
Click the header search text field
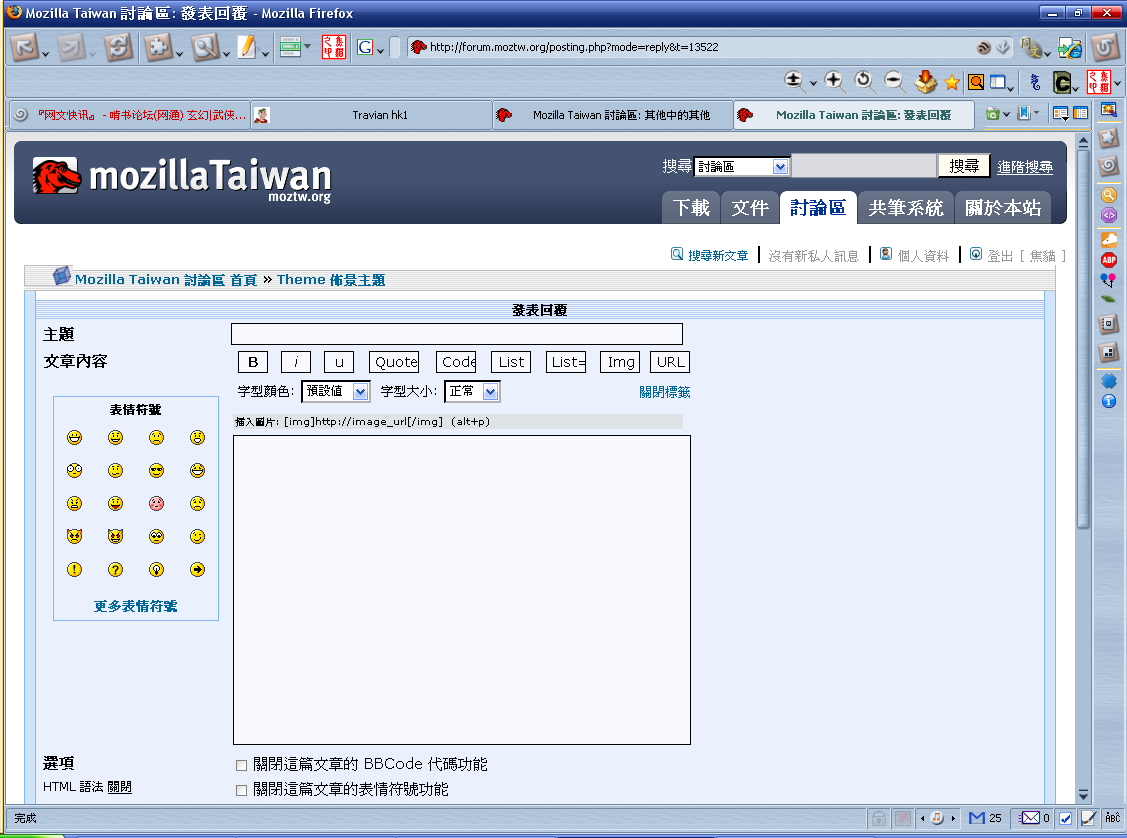coord(864,166)
